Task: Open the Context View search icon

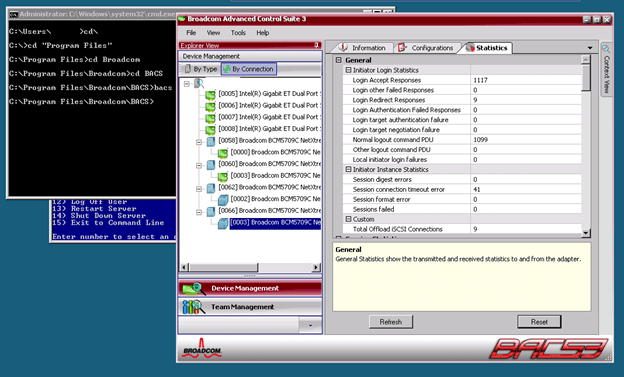Action: tap(606, 49)
